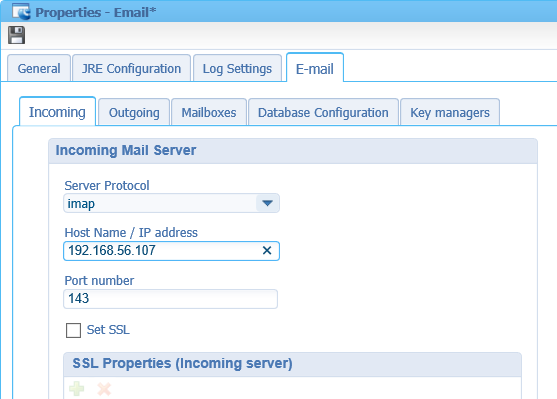The width and height of the screenshot is (557, 399).
Task: Click the Host Name / IP address label
Action: point(131,232)
